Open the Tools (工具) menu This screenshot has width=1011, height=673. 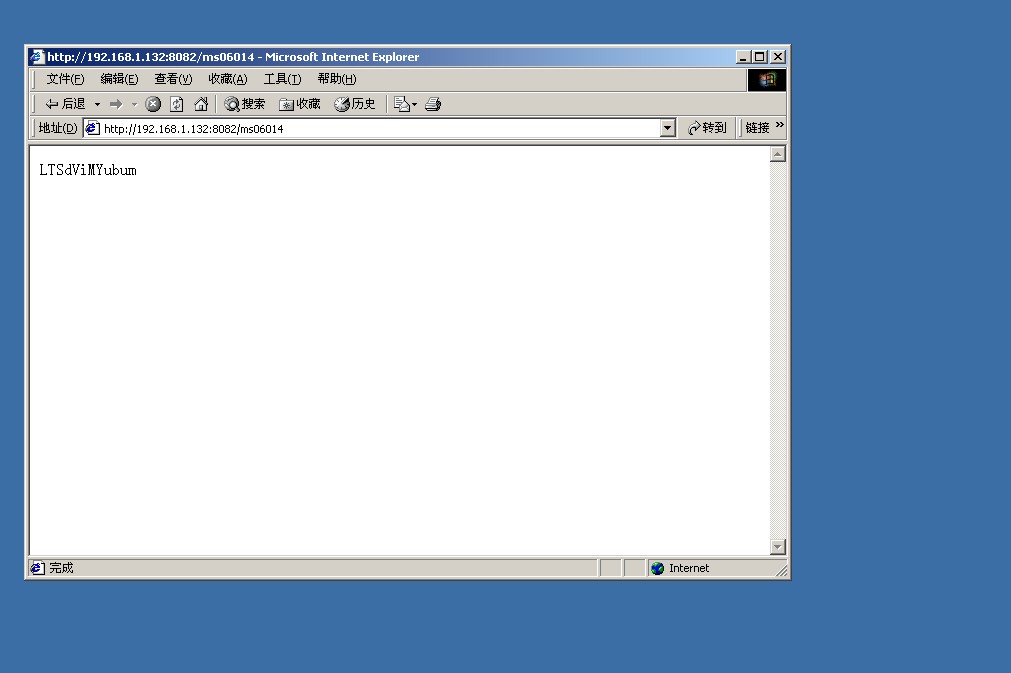click(282, 79)
